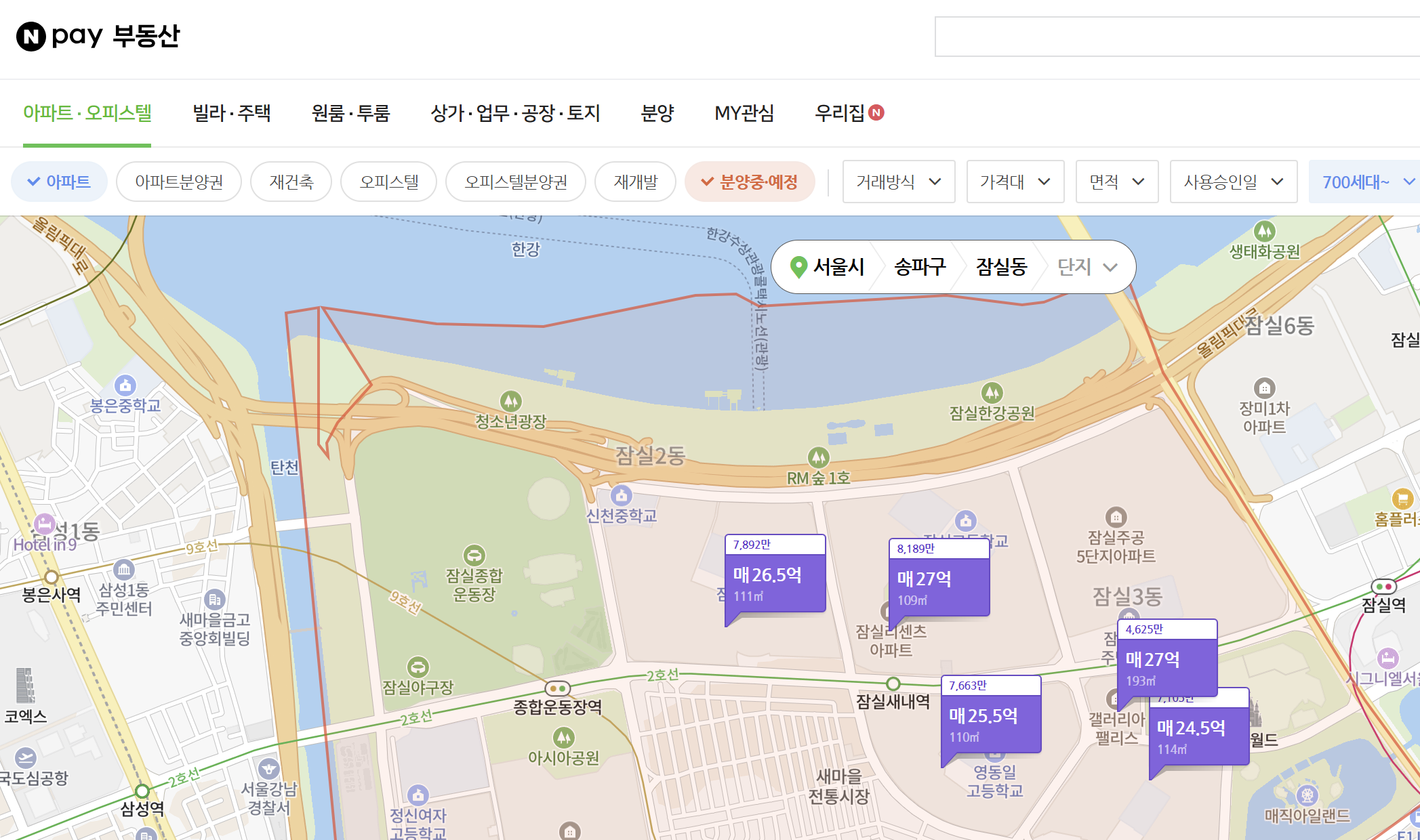Click the green location pin in the breadcrumb

[x=800, y=267]
